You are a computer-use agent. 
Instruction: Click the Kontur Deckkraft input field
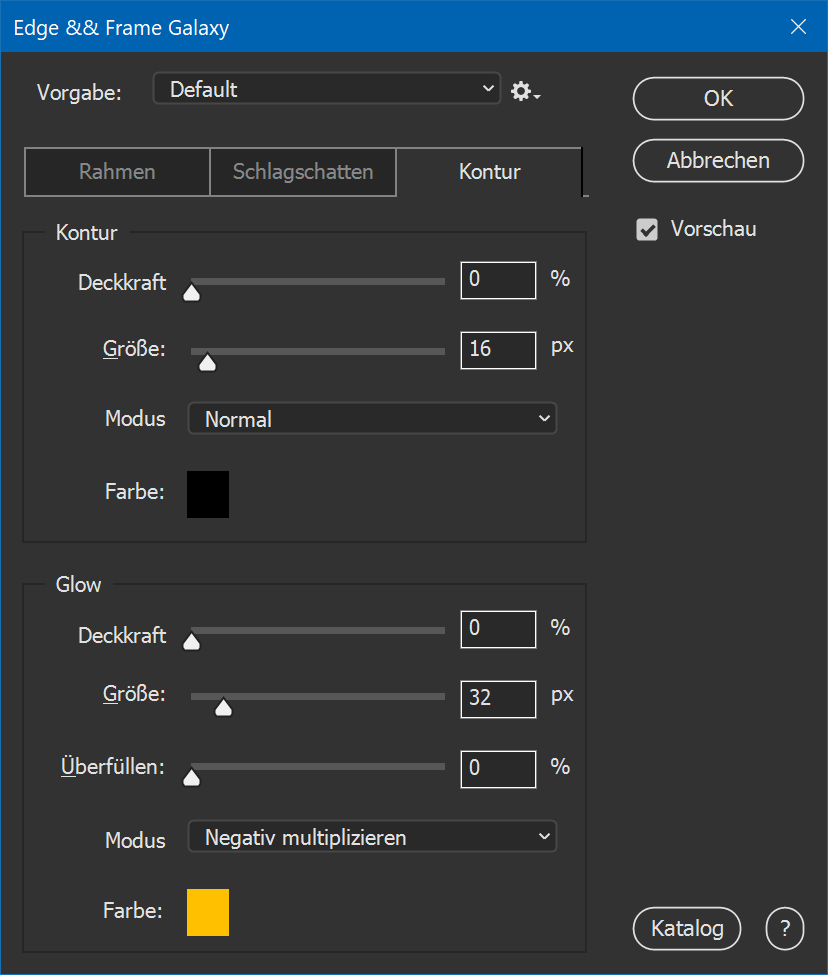pyautogui.click(x=498, y=280)
